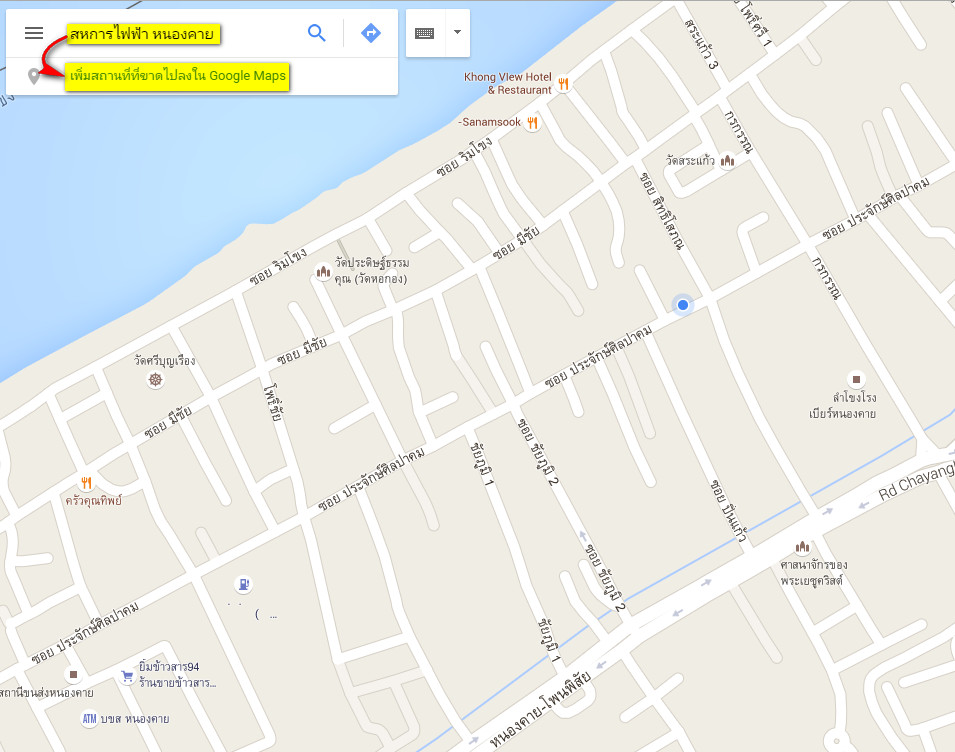The image size is (955, 752).
Task: Toggle the on-screen keyboard input tool
Action: tap(425, 33)
